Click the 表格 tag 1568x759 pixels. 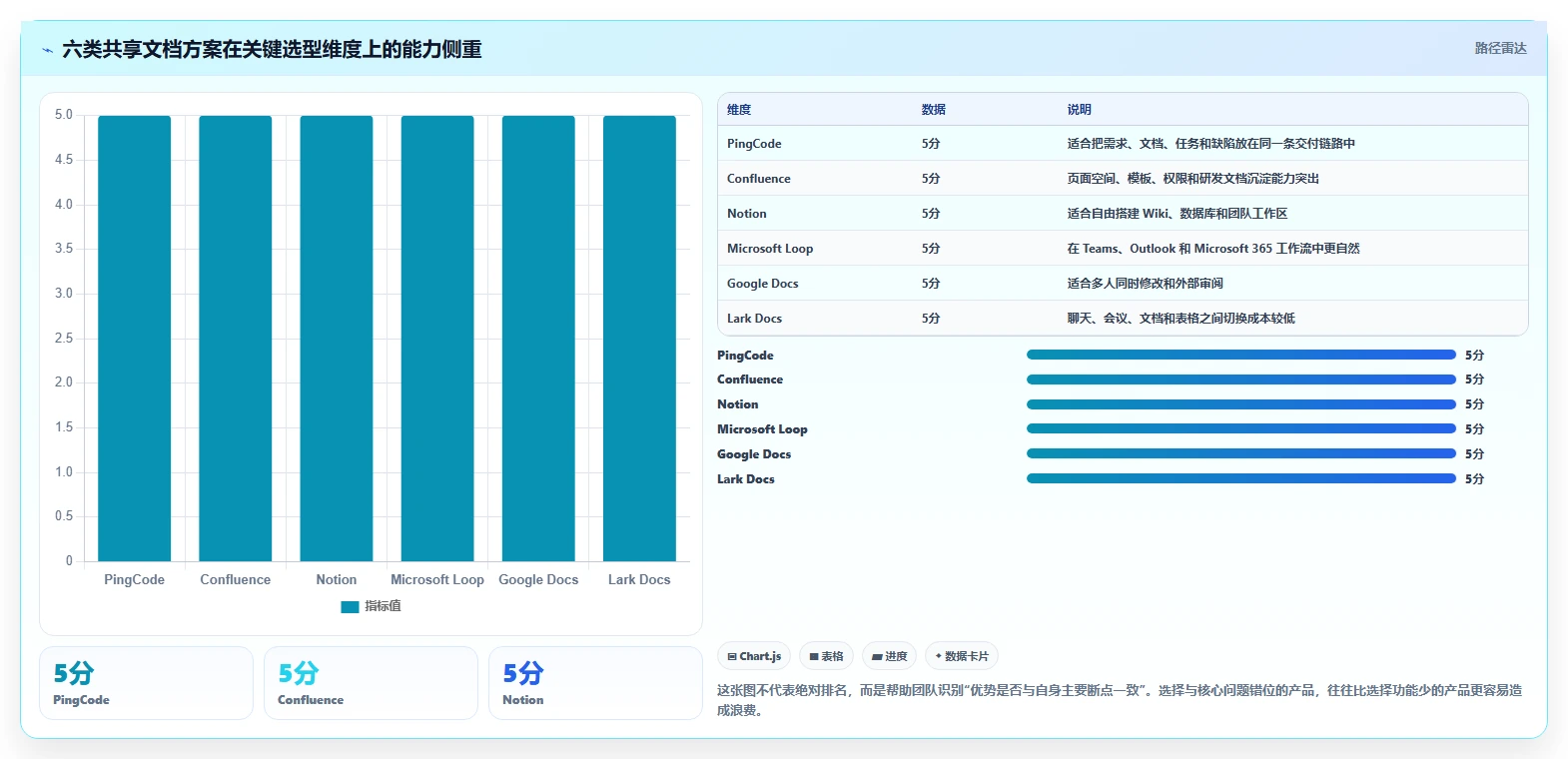(x=826, y=656)
